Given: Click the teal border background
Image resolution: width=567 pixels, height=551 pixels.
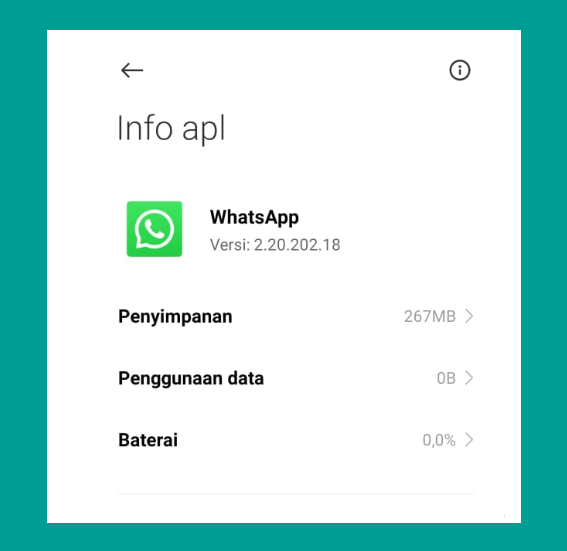Looking at the screenshot, I should coord(284,14).
